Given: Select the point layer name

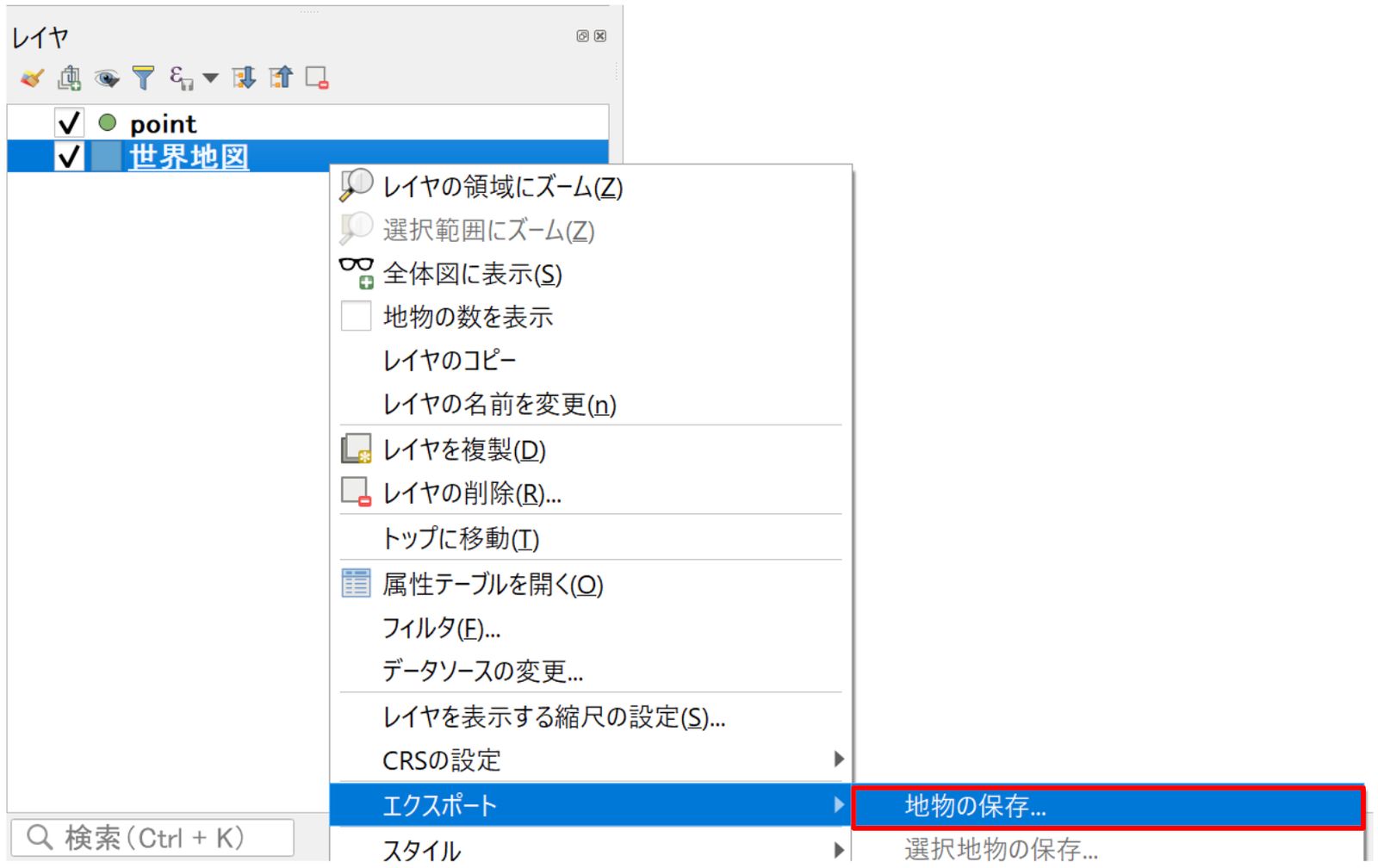Looking at the screenshot, I should 164,124.
